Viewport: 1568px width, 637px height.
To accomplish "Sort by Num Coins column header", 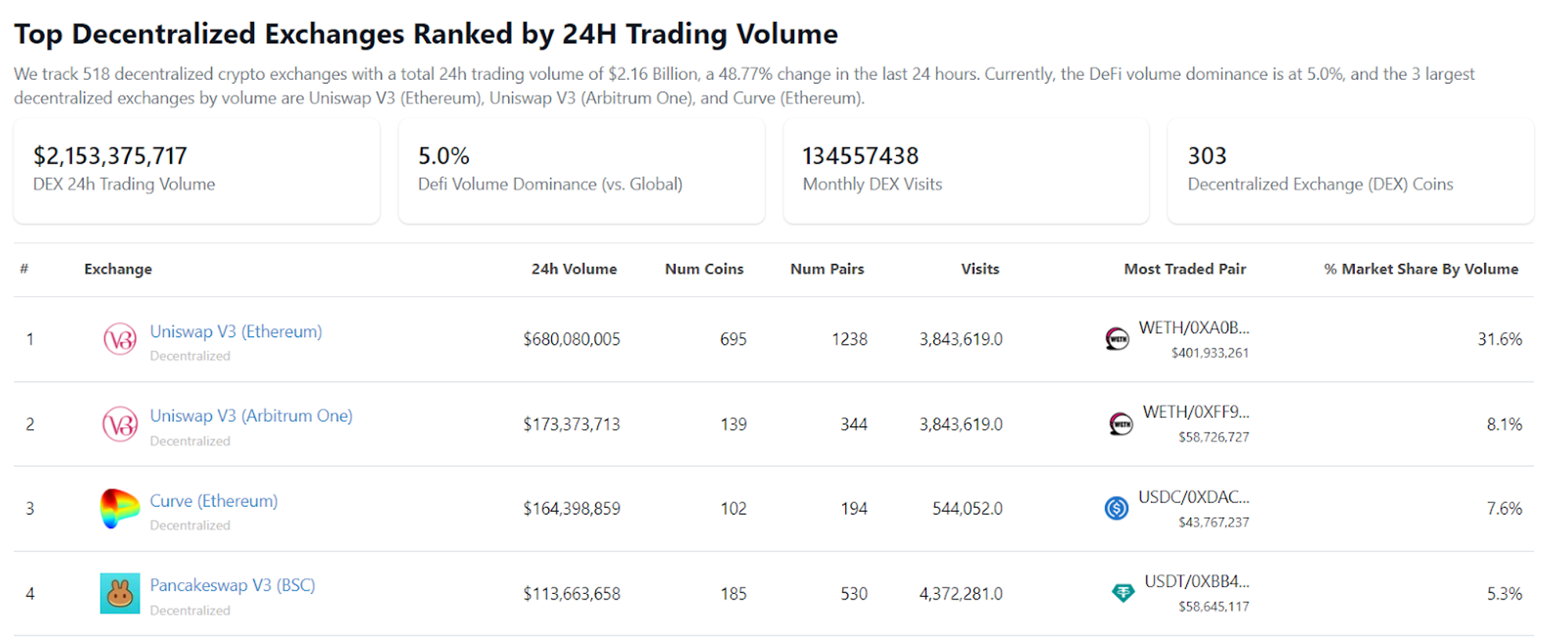I will 704,269.
